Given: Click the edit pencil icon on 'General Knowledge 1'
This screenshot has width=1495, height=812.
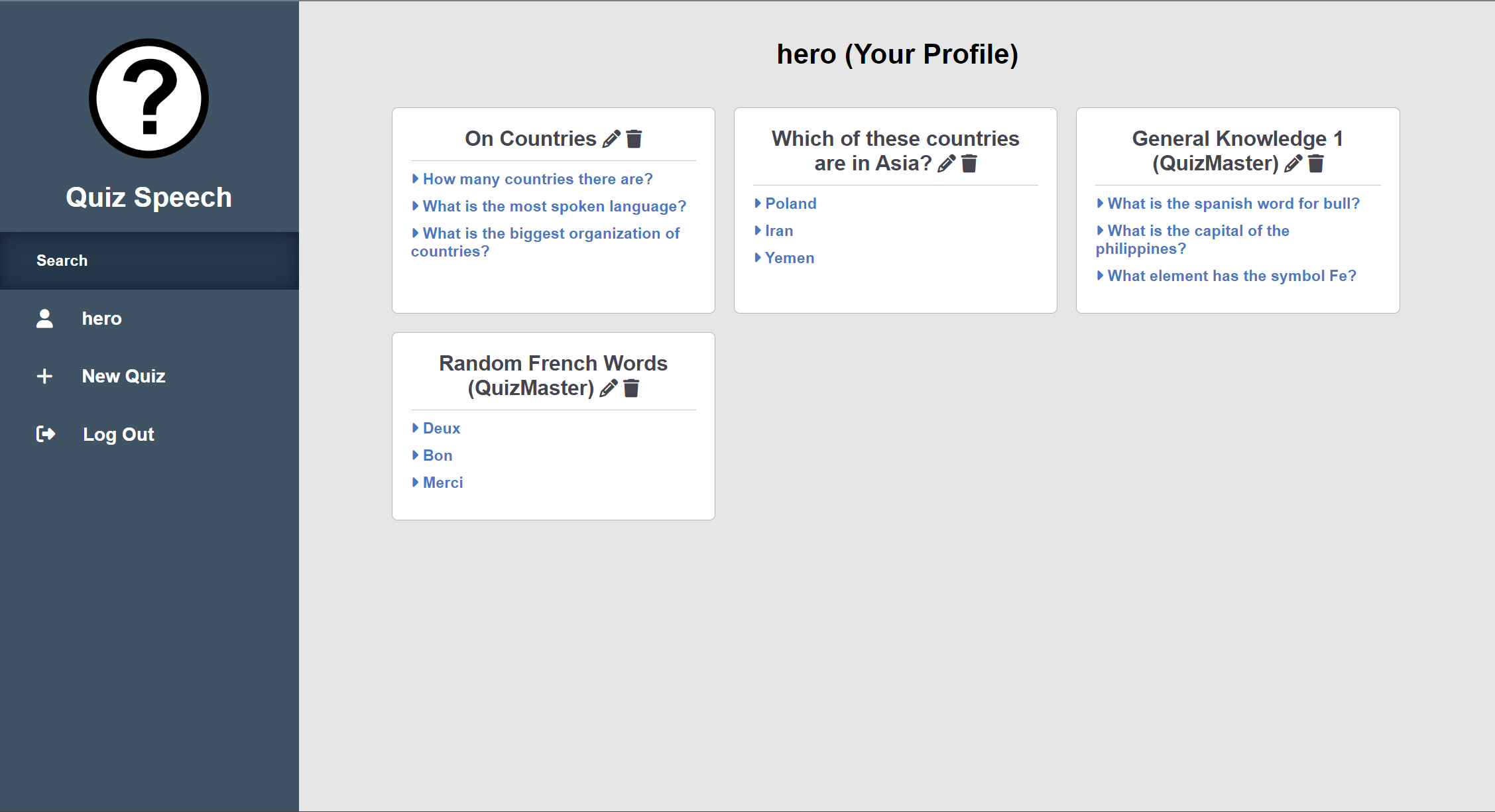Looking at the screenshot, I should [x=1292, y=164].
